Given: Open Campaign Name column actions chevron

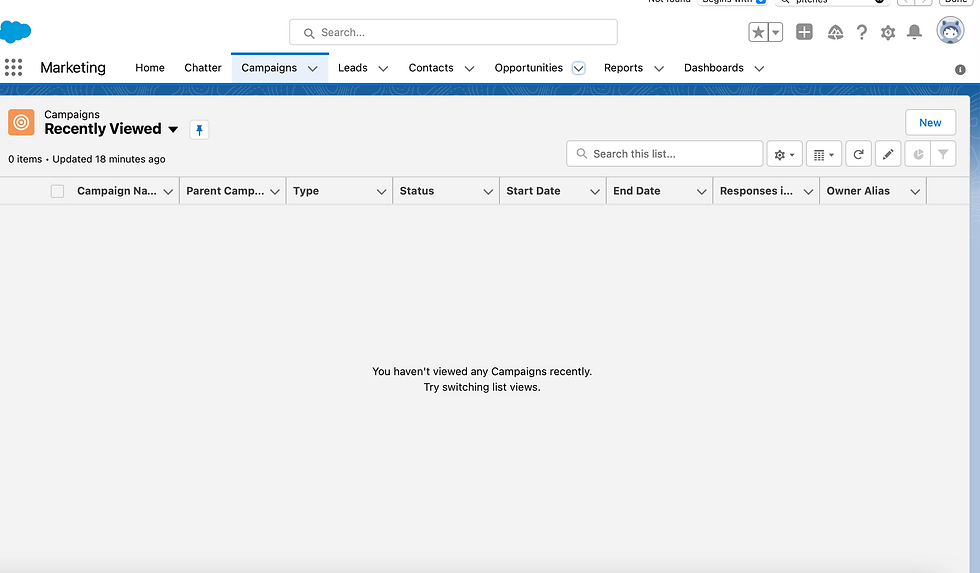Looking at the screenshot, I should [x=168, y=192].
